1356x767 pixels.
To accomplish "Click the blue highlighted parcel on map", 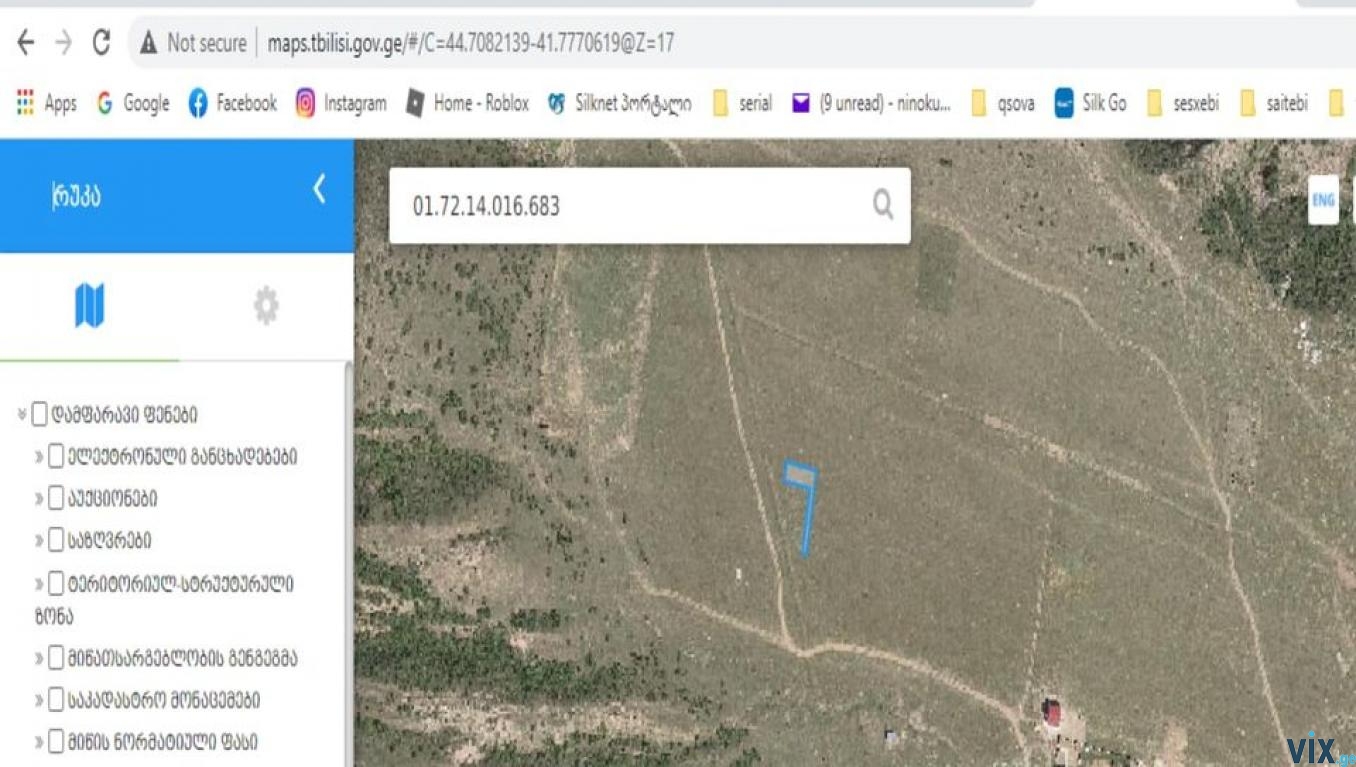I will coord(799,474).
